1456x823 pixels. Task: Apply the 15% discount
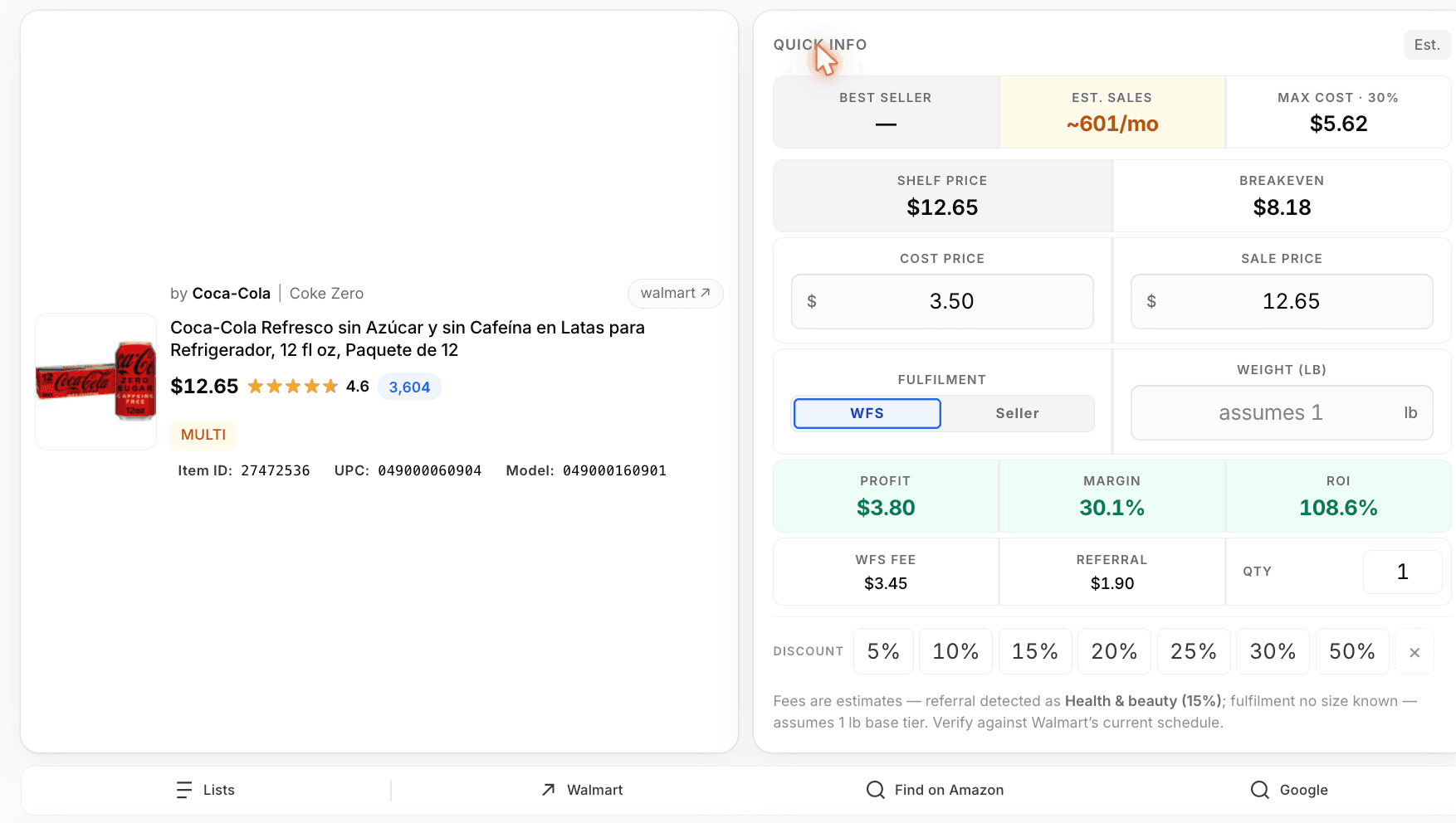click(1035, 651)
